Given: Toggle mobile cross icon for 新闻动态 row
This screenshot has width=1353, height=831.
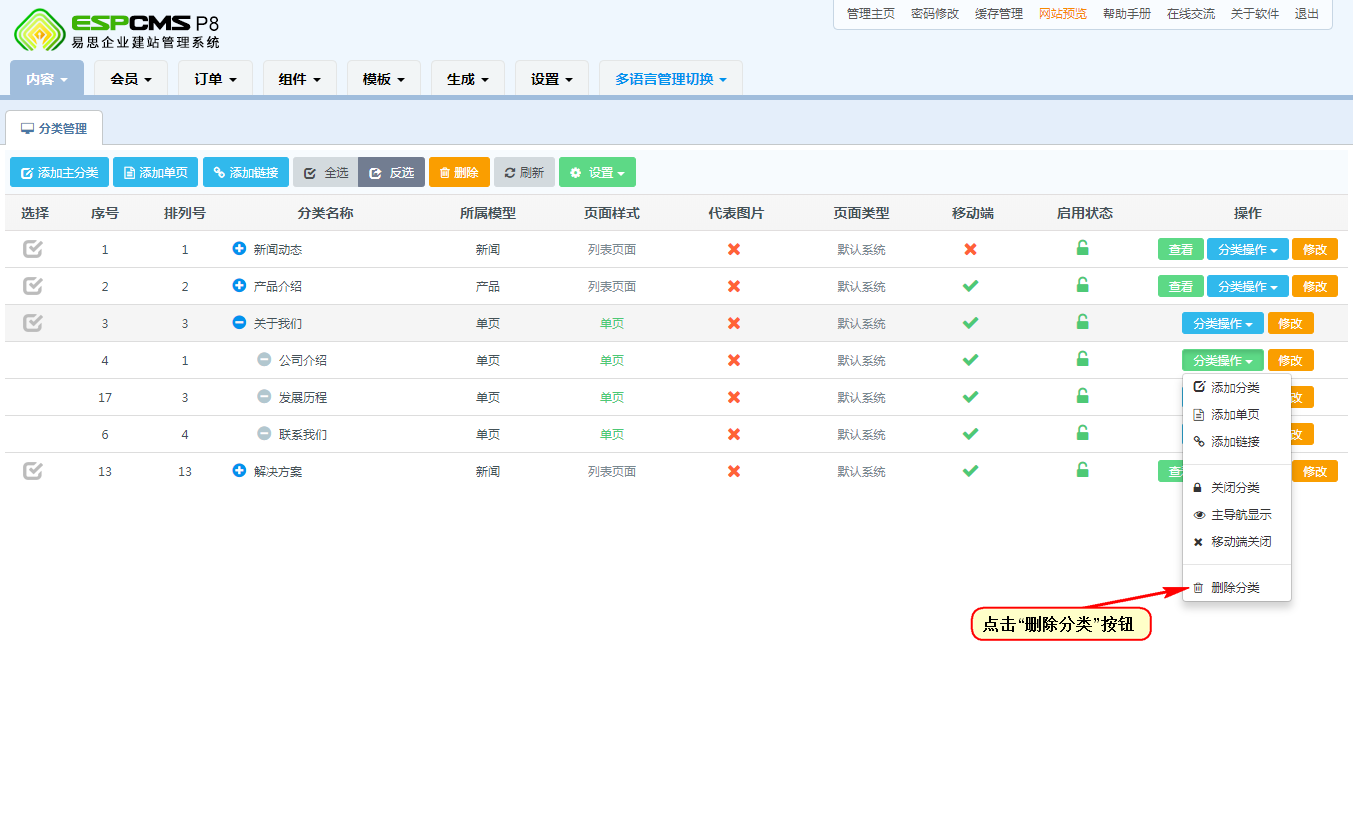Looking at the screenshot, I should (x=970, y=249).
